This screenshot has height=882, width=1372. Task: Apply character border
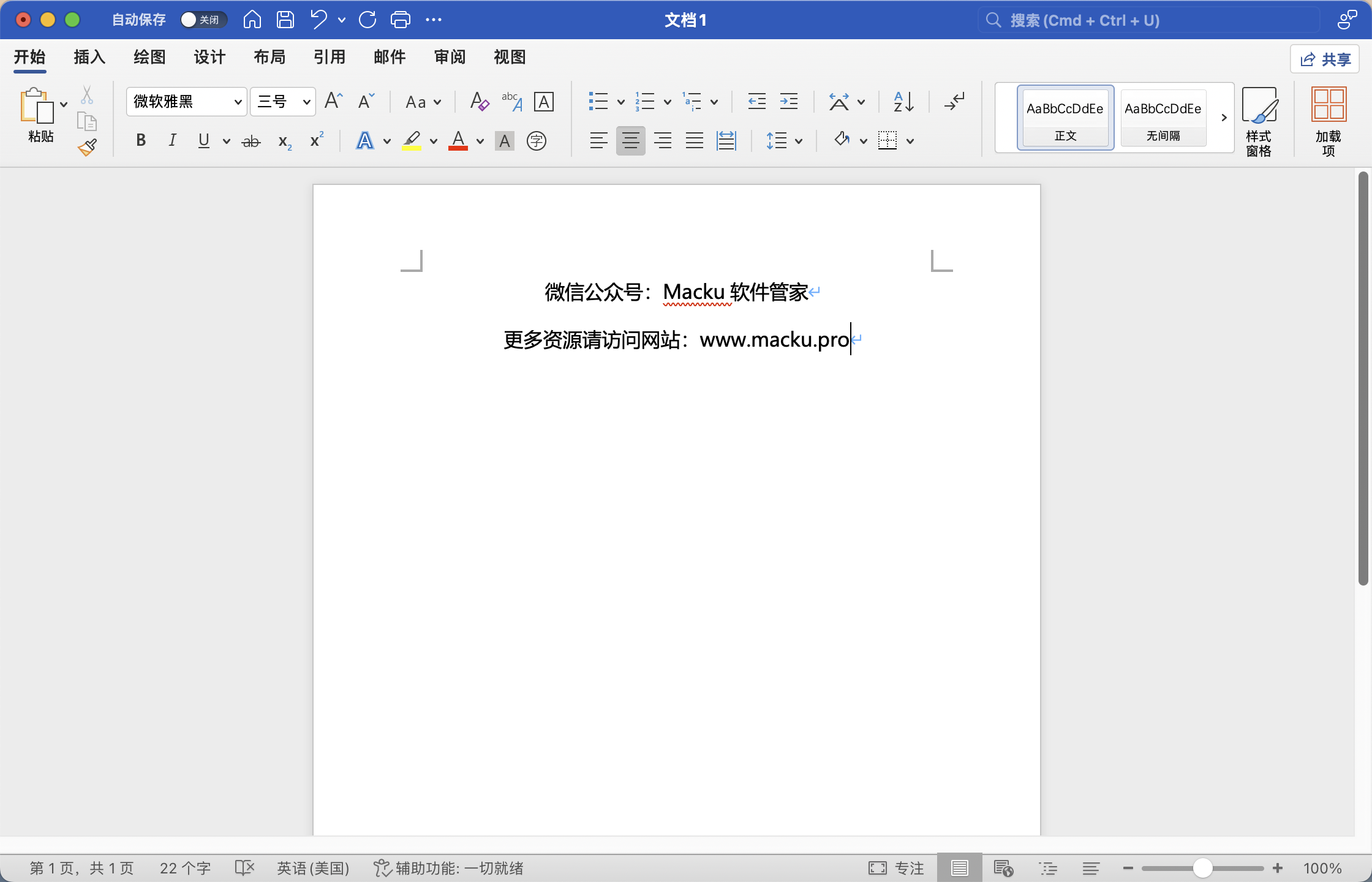544,101
